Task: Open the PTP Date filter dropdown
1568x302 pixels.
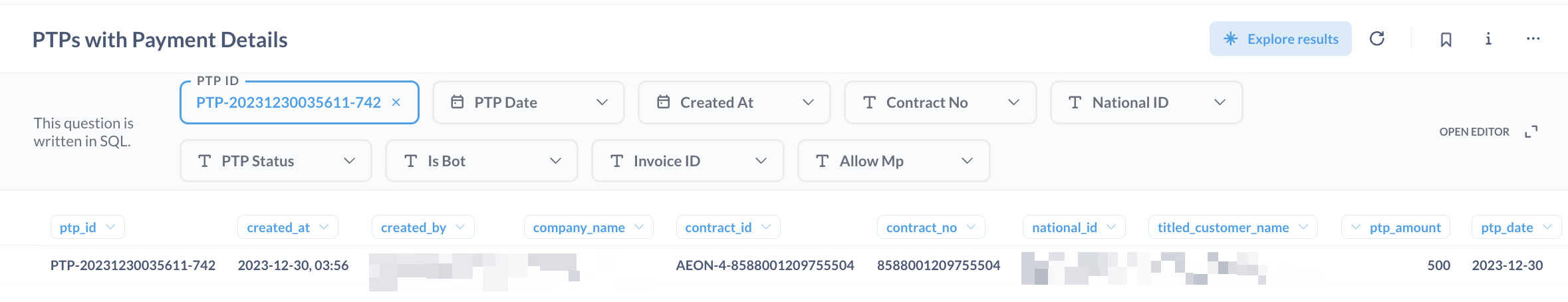Action: tap(528, 102)
